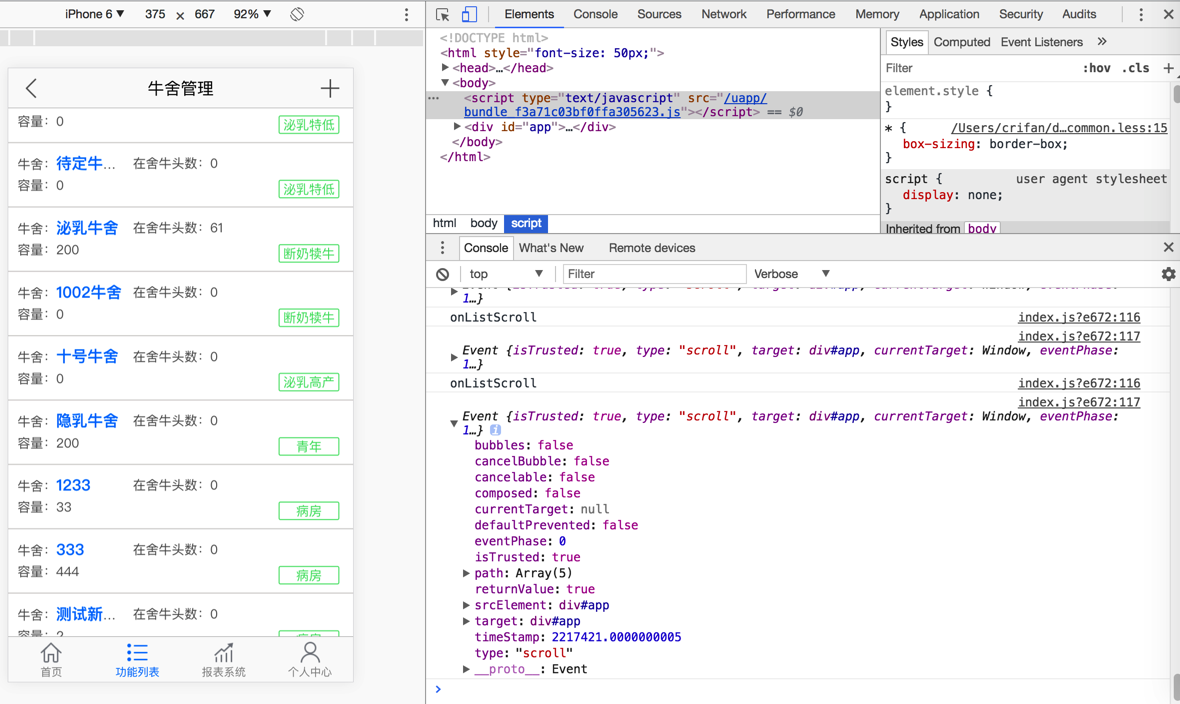Switch to the Network tab
Viewport: 1180px width, 704px height.
(x=723, y=15)
